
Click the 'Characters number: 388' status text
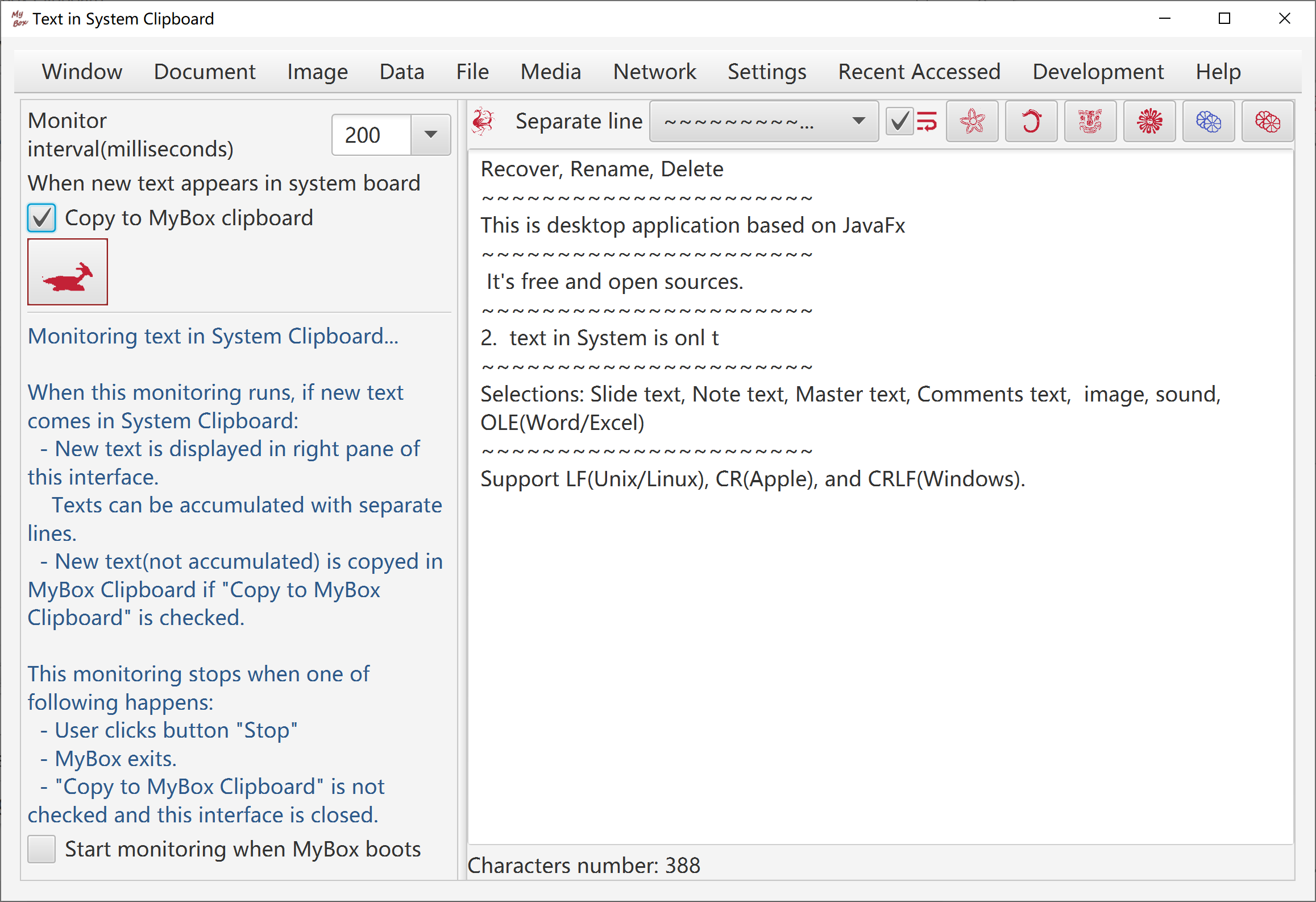tap(584, 866)
